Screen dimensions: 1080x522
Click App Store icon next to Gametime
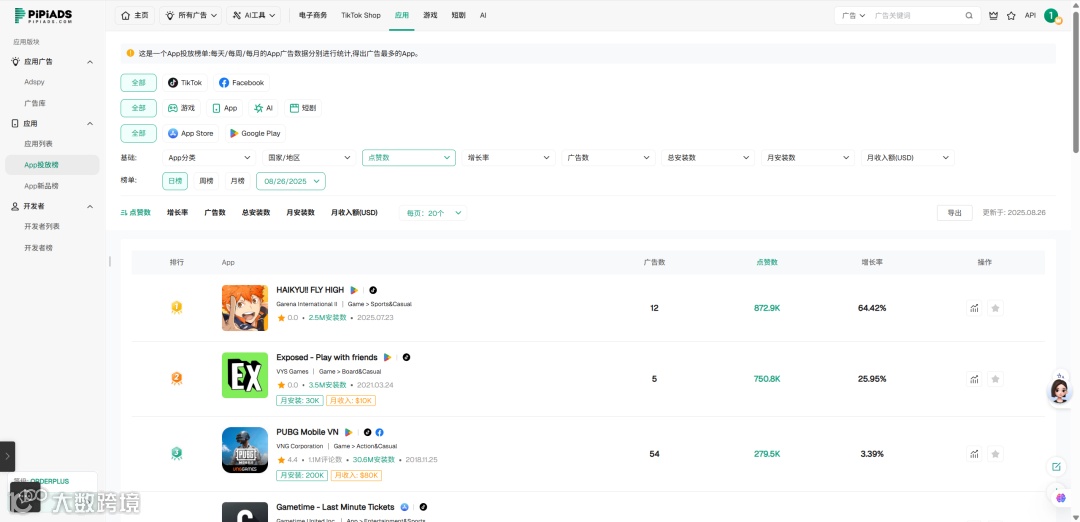pos(405,507)
